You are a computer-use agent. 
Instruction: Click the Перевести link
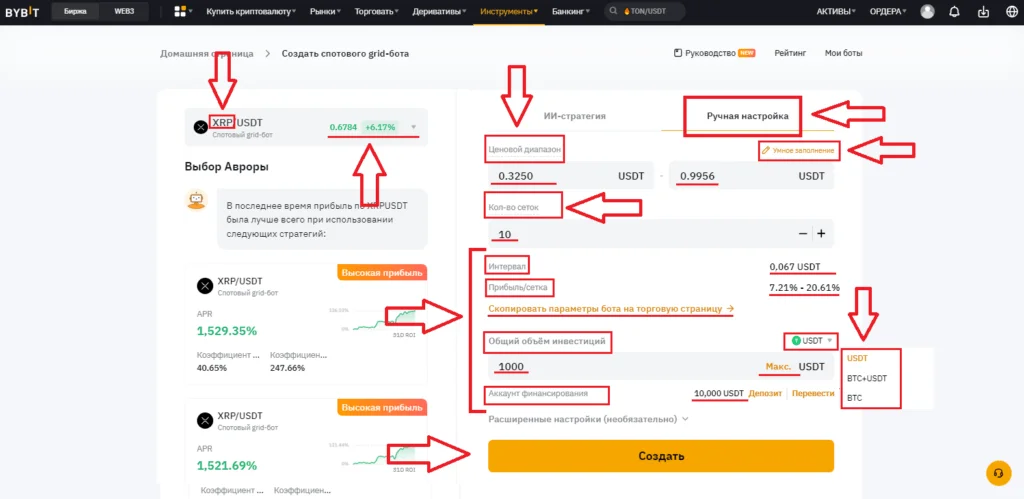pyautogui.click(x=813, y=393)
